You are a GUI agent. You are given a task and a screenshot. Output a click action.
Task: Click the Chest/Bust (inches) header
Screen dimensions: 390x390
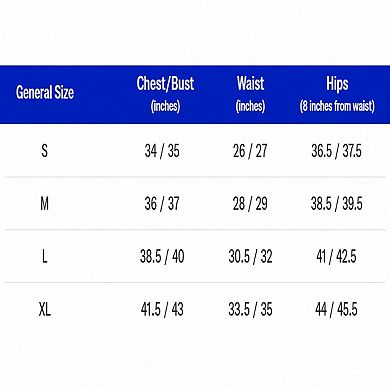click(165, 95)
